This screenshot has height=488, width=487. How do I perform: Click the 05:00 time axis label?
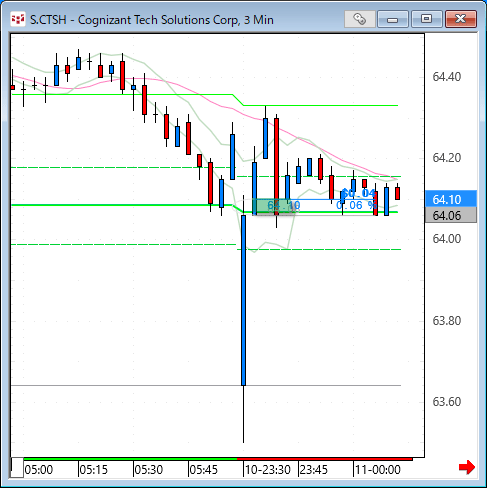39,470
